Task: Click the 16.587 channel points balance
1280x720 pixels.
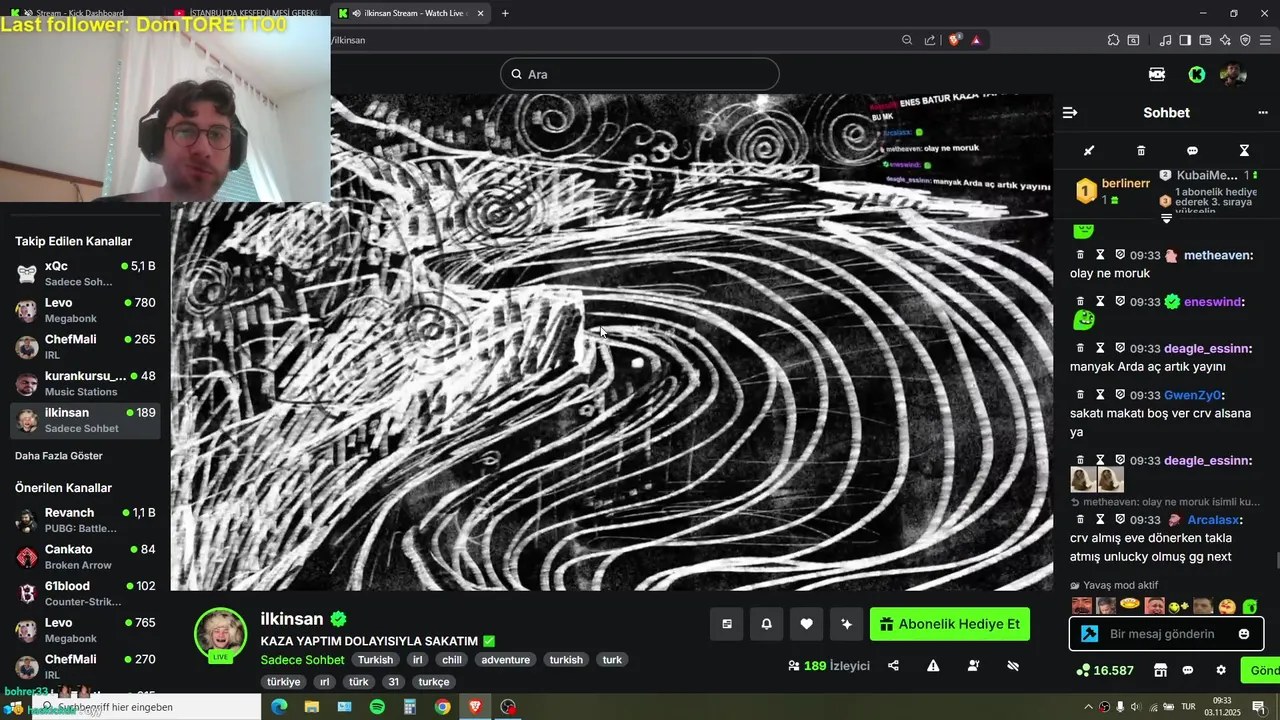Action: click(x=1105, y=670)
